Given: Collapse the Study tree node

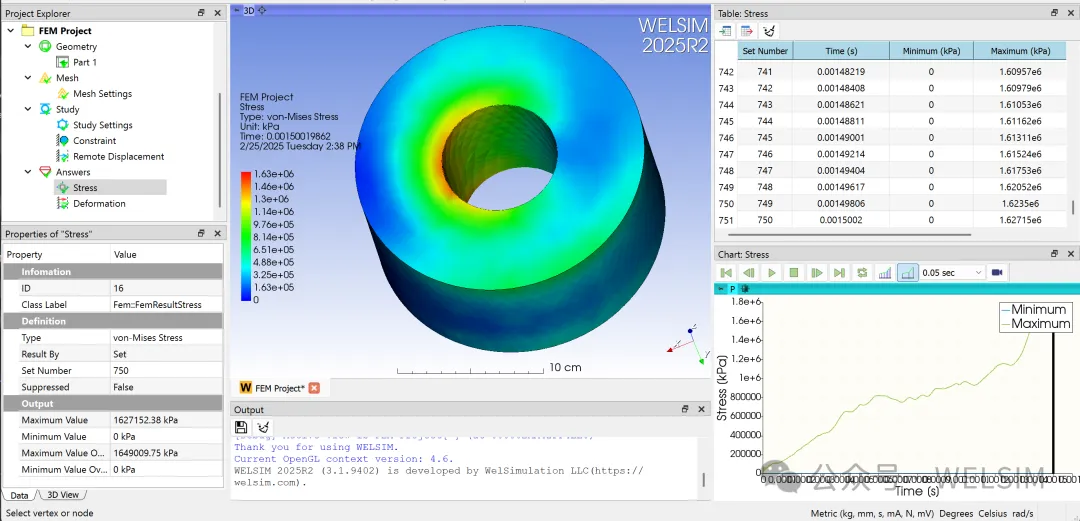Looking at the screenshot, I should click(x=28, y=109).
